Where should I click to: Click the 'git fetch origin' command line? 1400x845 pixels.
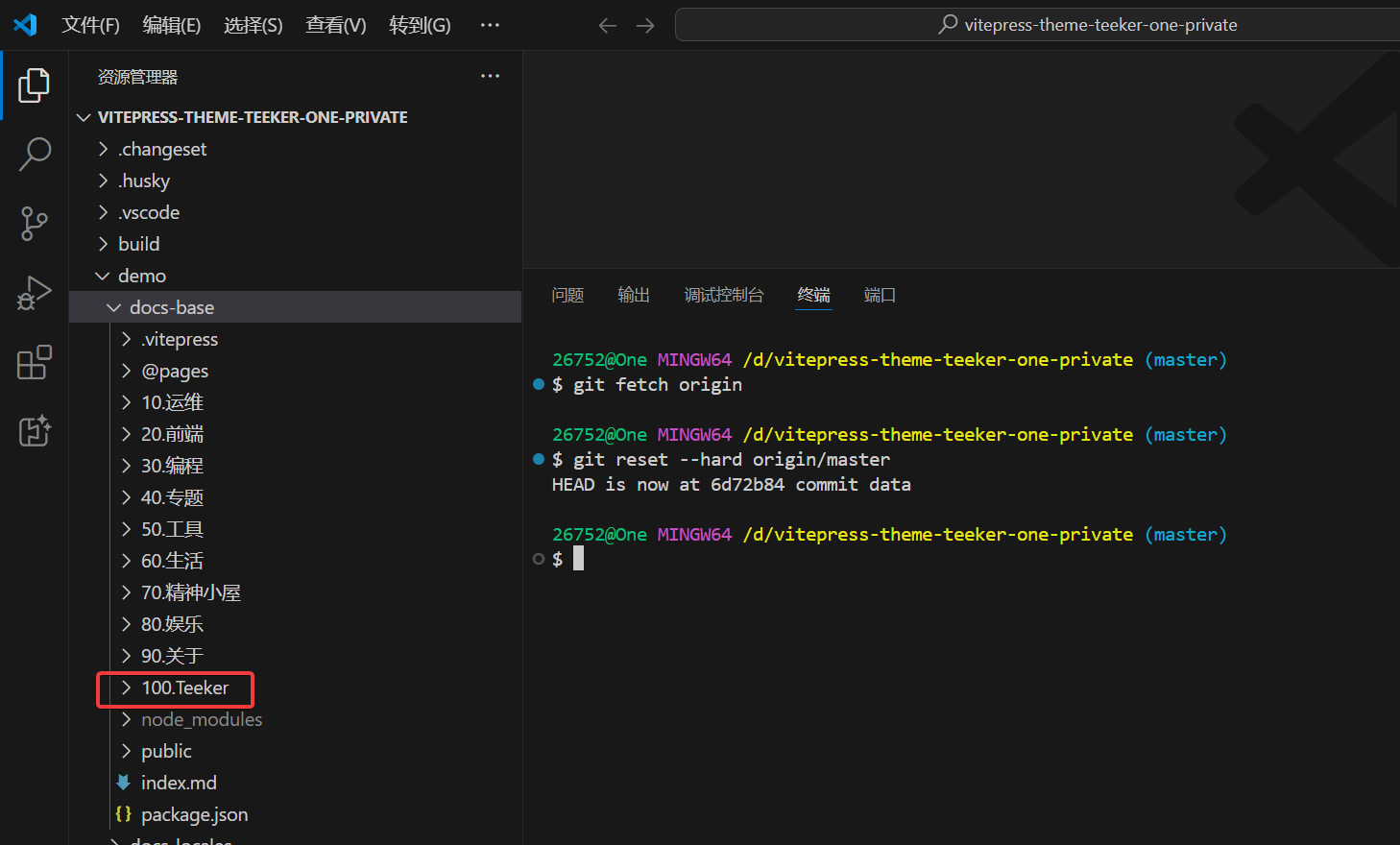[658, 384]
